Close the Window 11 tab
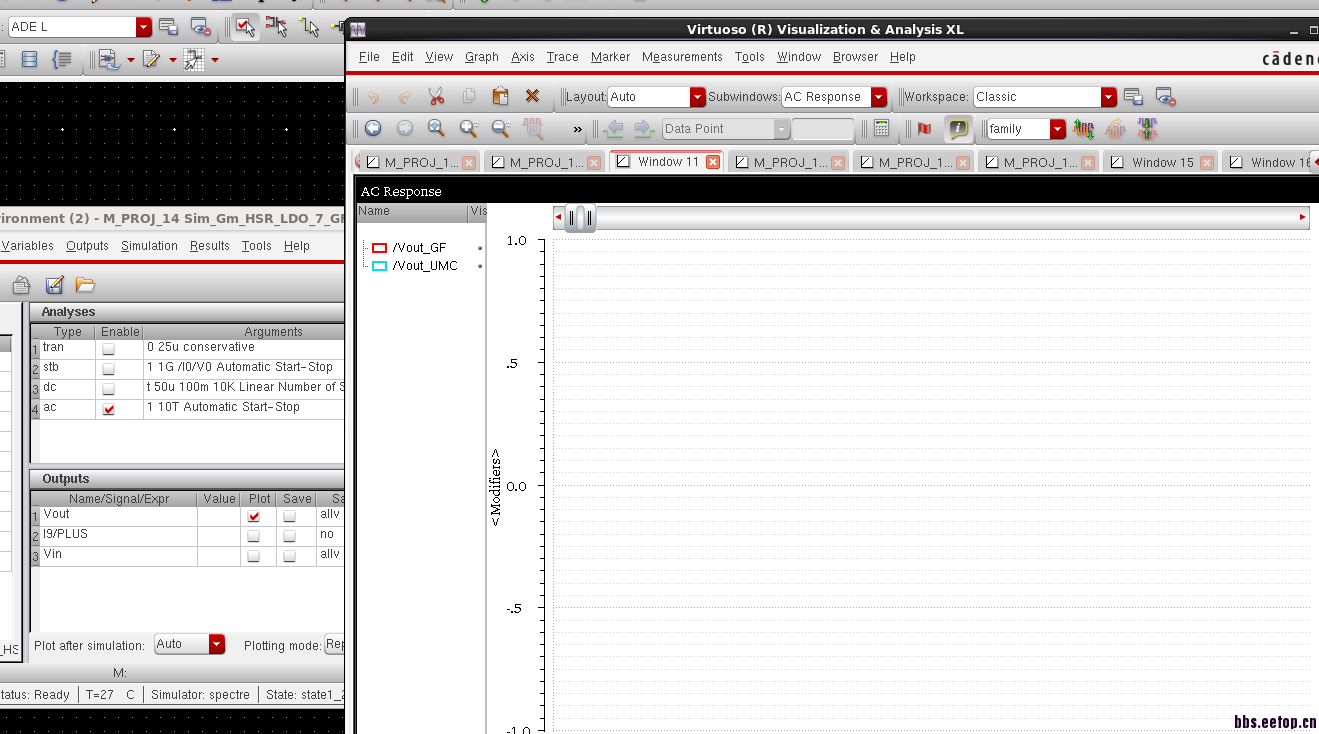 [713, 162]
